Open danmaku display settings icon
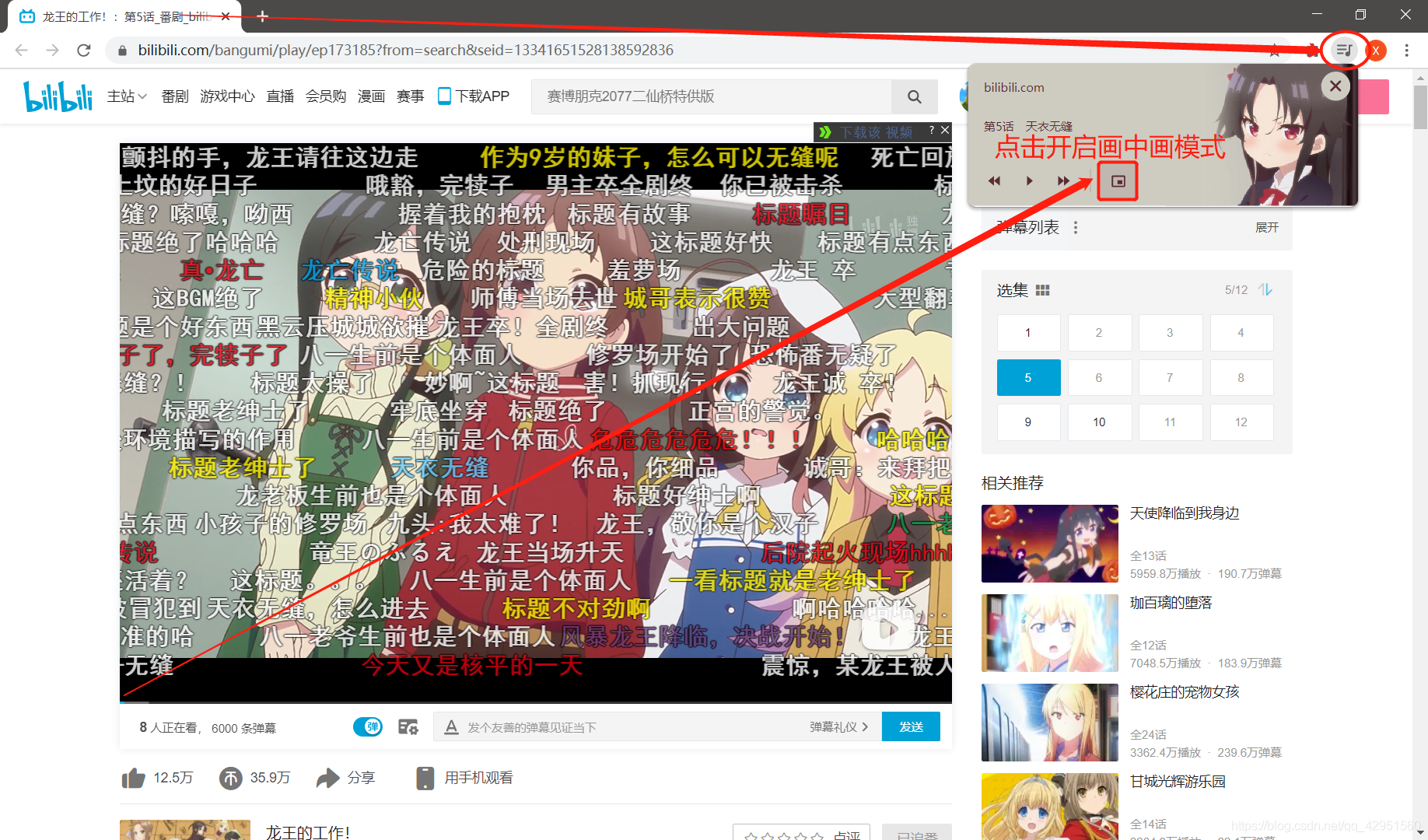Image resolution: width=1428 pixels, height=840 pixels. [x=408, y=727]
